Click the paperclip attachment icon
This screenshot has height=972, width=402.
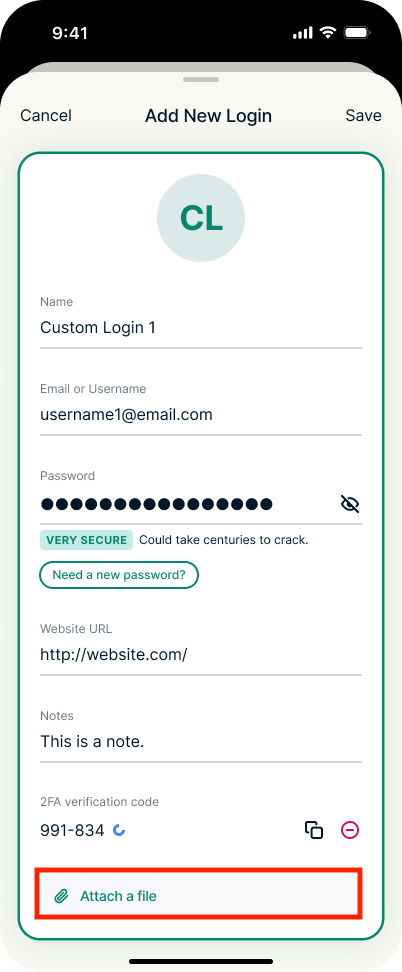tap(61, 896)
